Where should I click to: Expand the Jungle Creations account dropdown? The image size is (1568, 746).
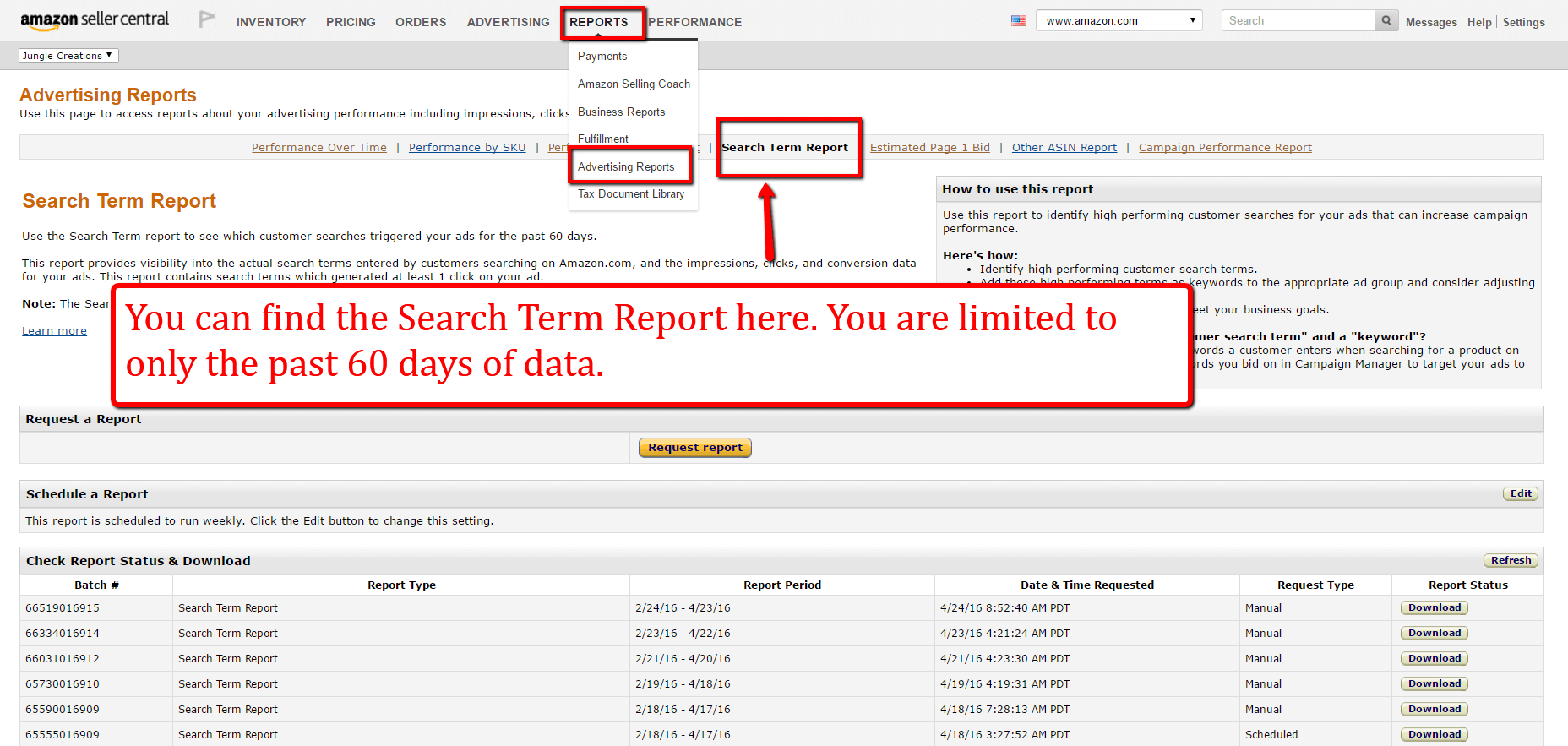point(68,56)
